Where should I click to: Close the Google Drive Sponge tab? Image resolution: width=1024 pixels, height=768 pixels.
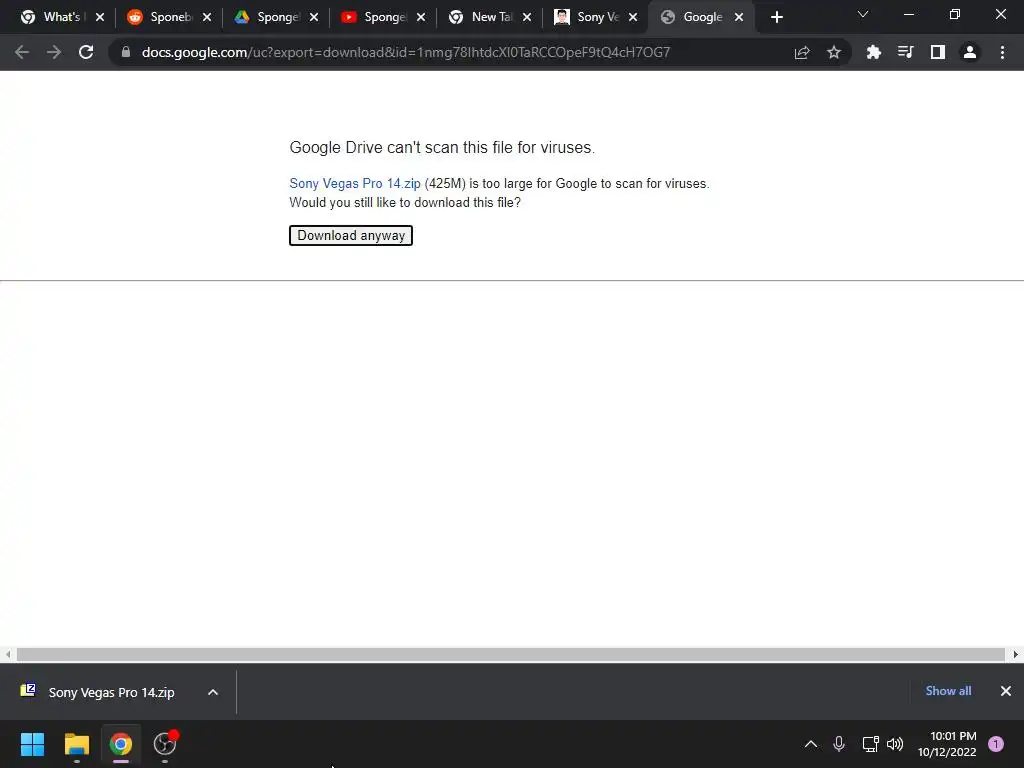pos(314,17)
